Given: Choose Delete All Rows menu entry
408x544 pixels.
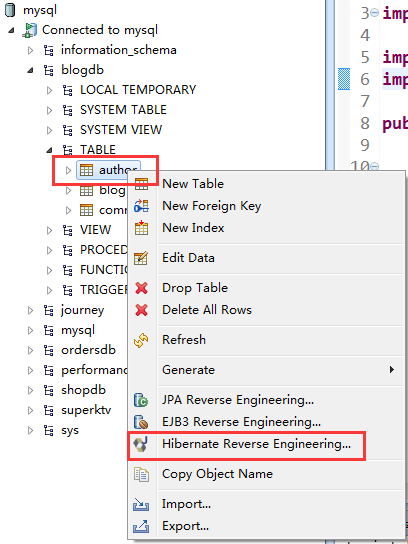Looking at the screenshot, I should coord(207,310).
